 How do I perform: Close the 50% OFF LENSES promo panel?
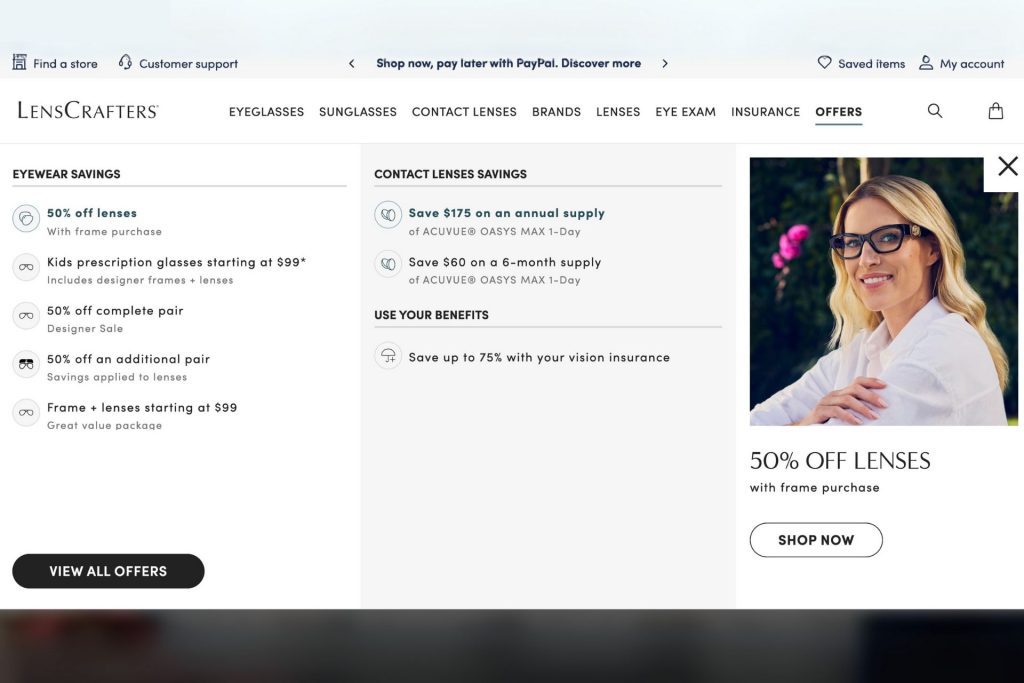coord(1008,166)
